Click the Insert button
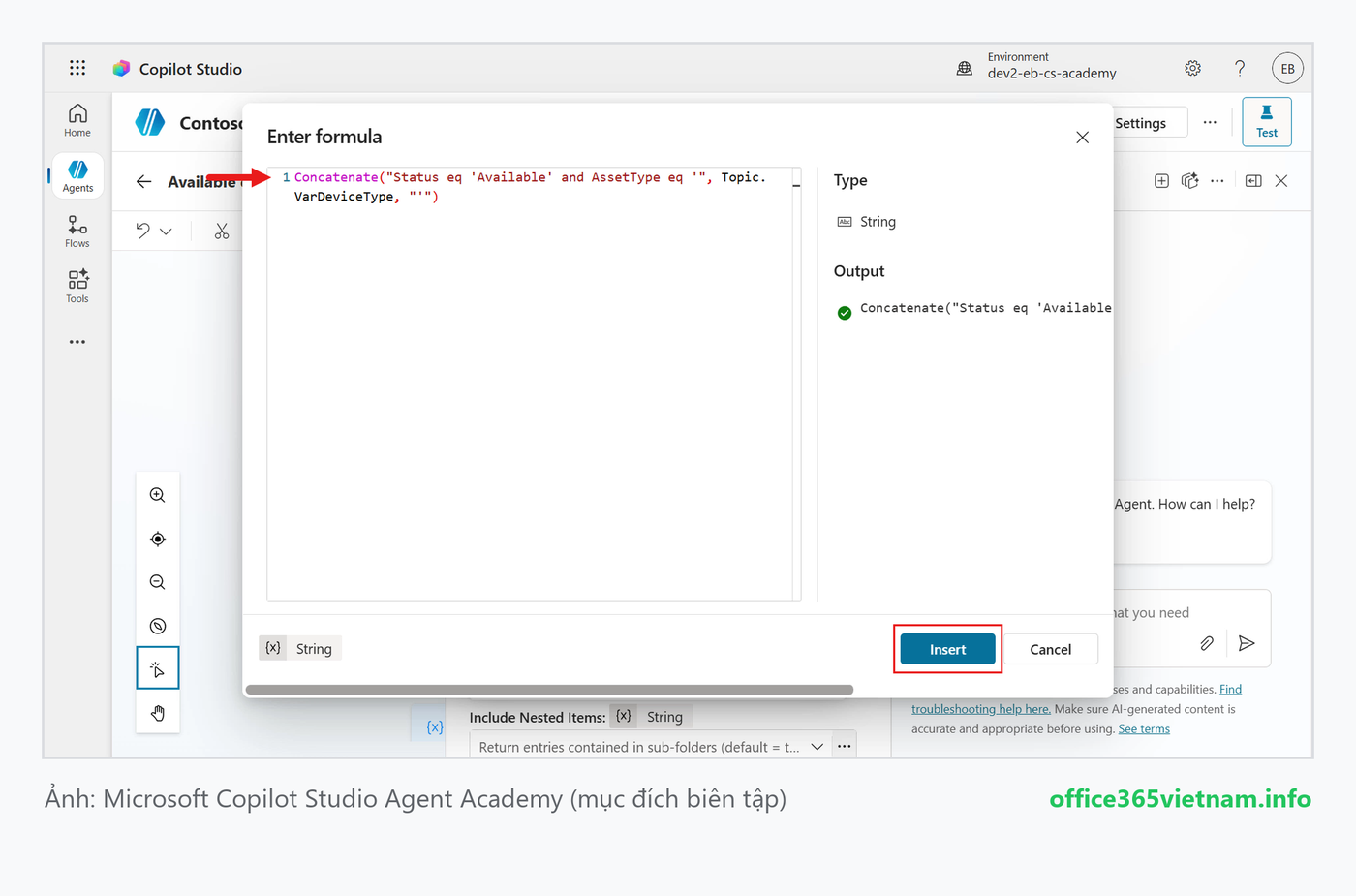Viewport: 1356px width, 896px height. [x=947, y=649]
